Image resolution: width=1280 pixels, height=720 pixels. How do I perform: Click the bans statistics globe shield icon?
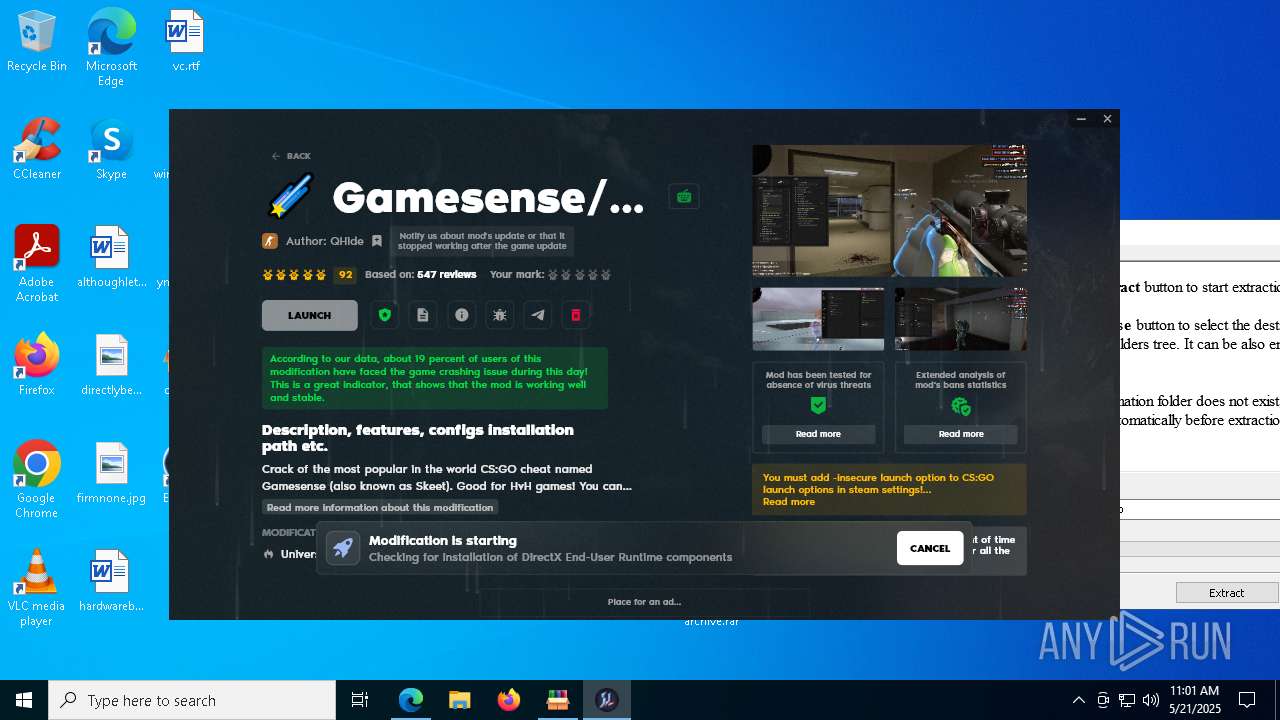(x=961, y=406)
